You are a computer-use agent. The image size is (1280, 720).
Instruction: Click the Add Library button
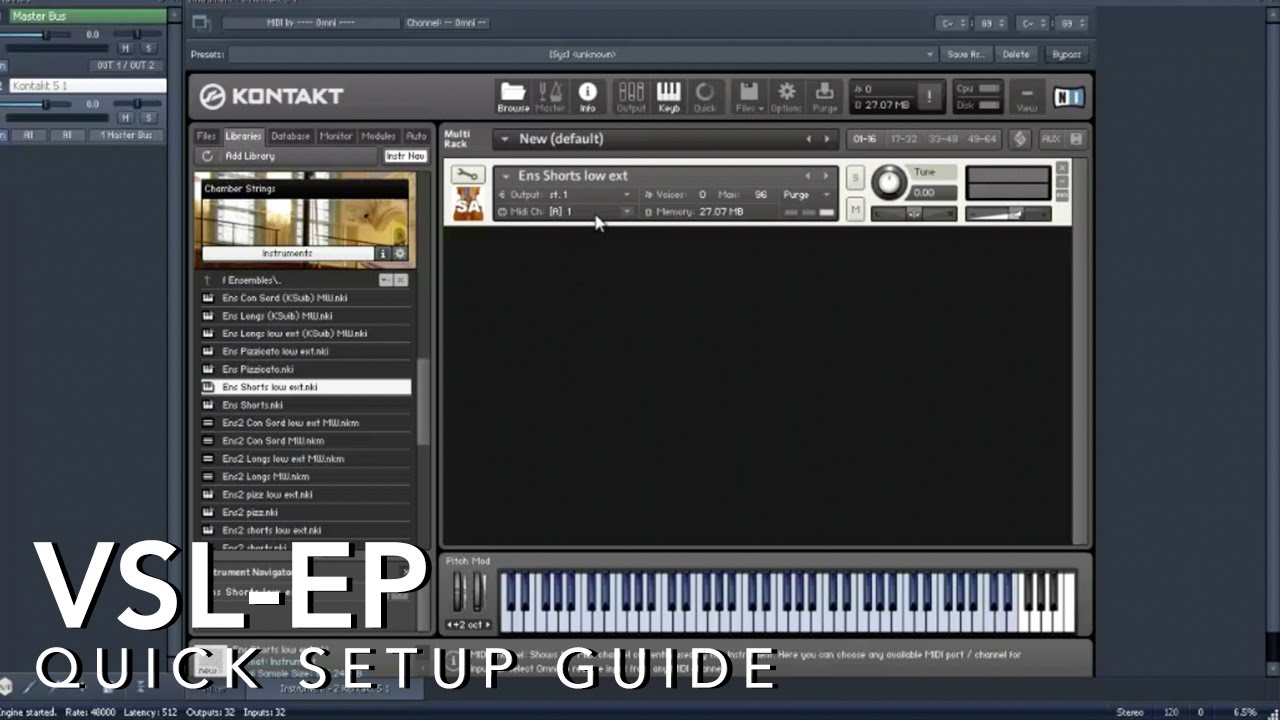pos(250,156)
